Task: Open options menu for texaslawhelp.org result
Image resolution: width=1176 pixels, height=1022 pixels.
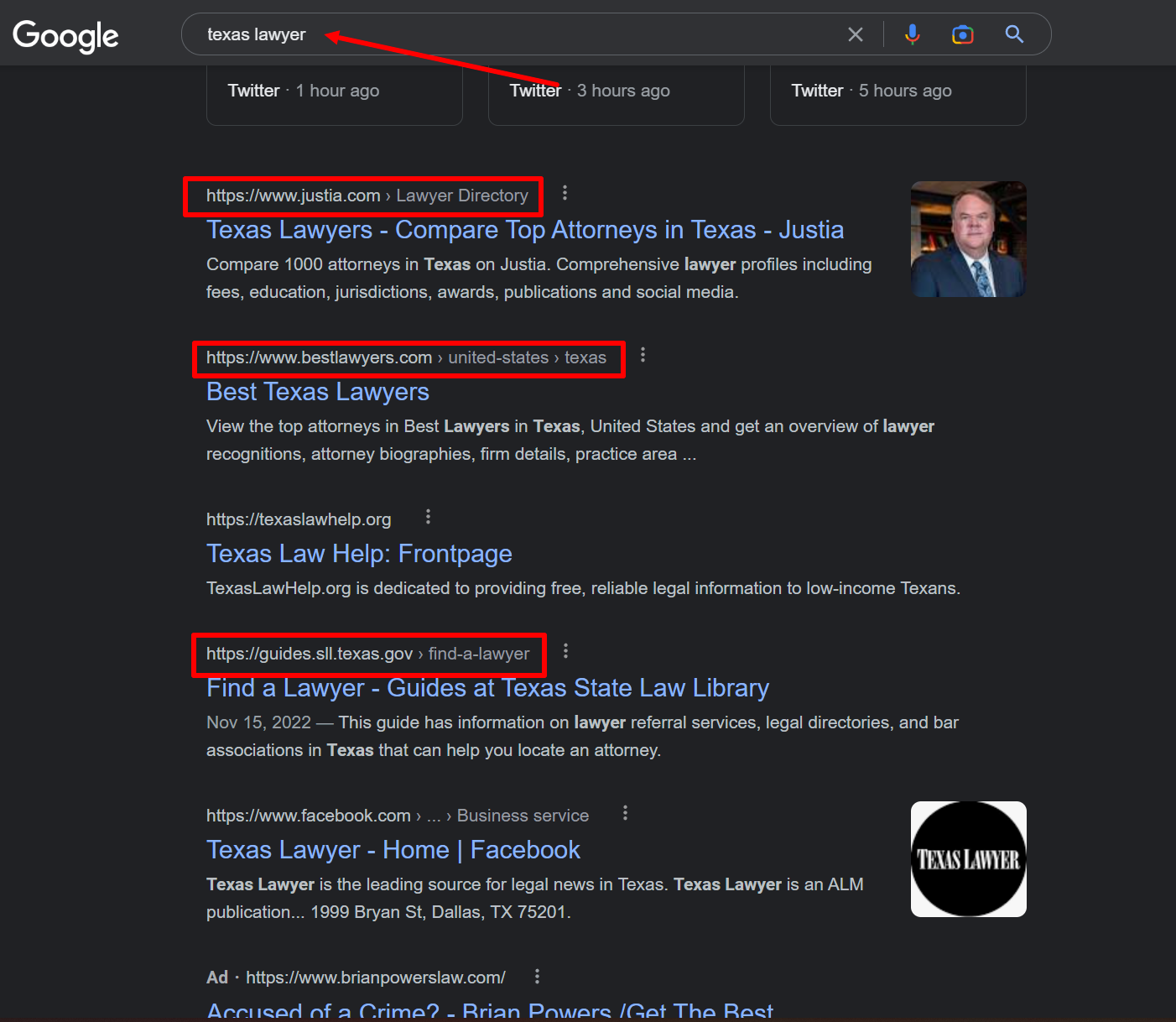Action: (429, 517)
